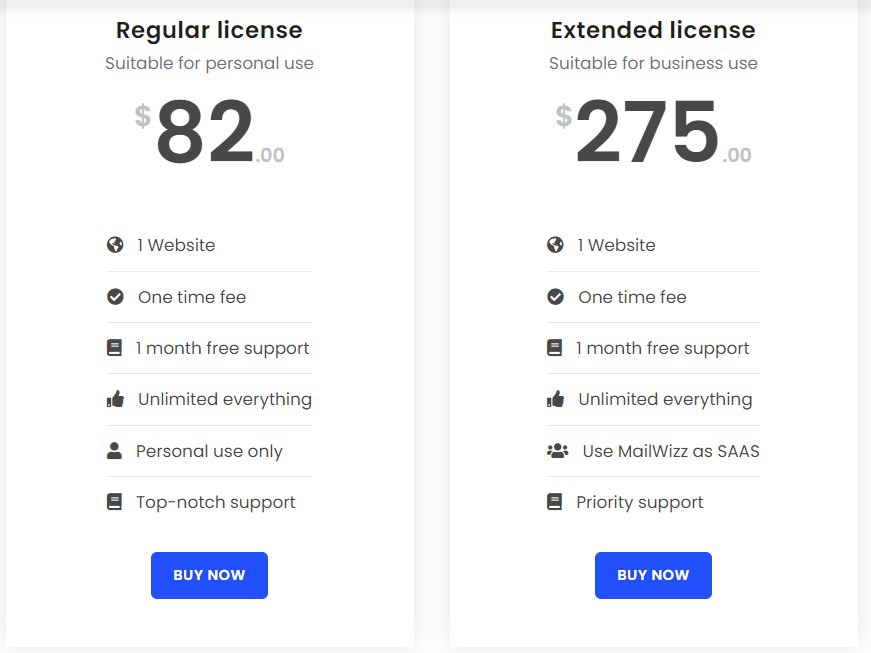Click globe icon in Regular license list
This screenshot has height=653, width=871.
[x=115, y=245]
